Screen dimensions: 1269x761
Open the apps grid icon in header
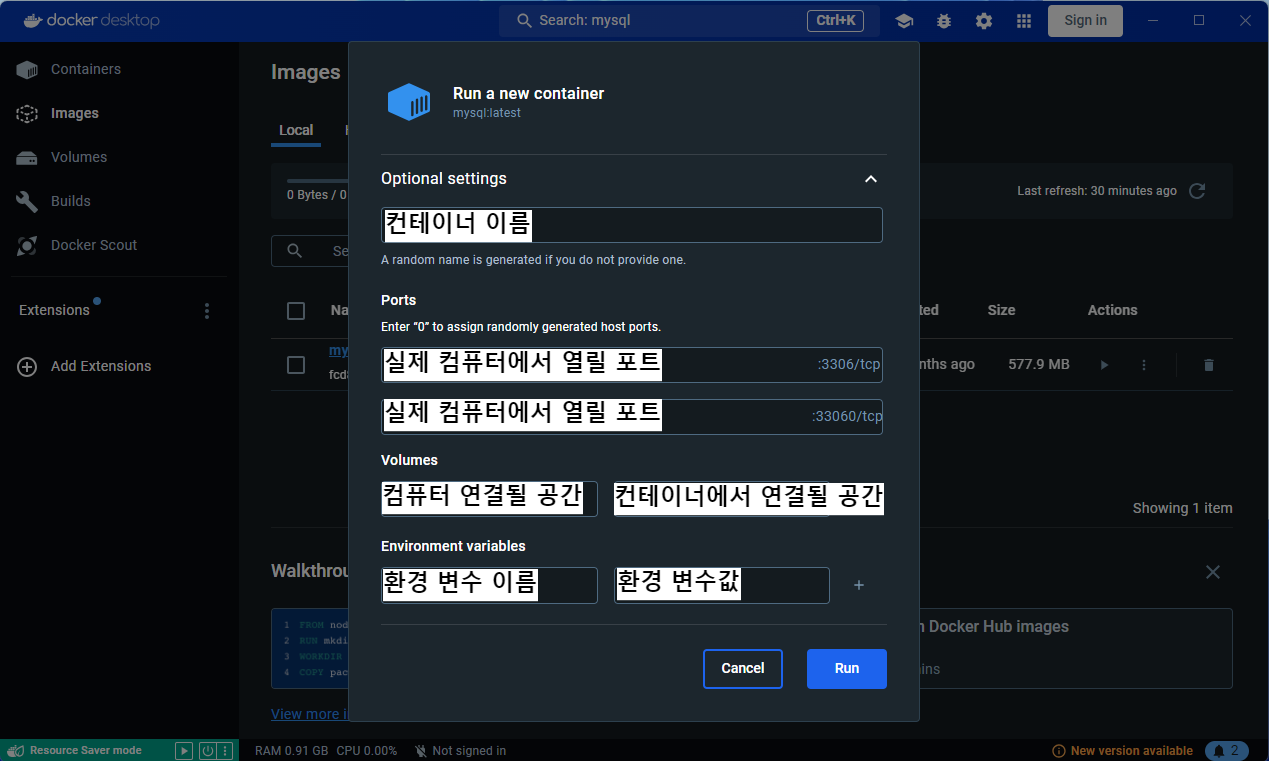click(1024, 21)
